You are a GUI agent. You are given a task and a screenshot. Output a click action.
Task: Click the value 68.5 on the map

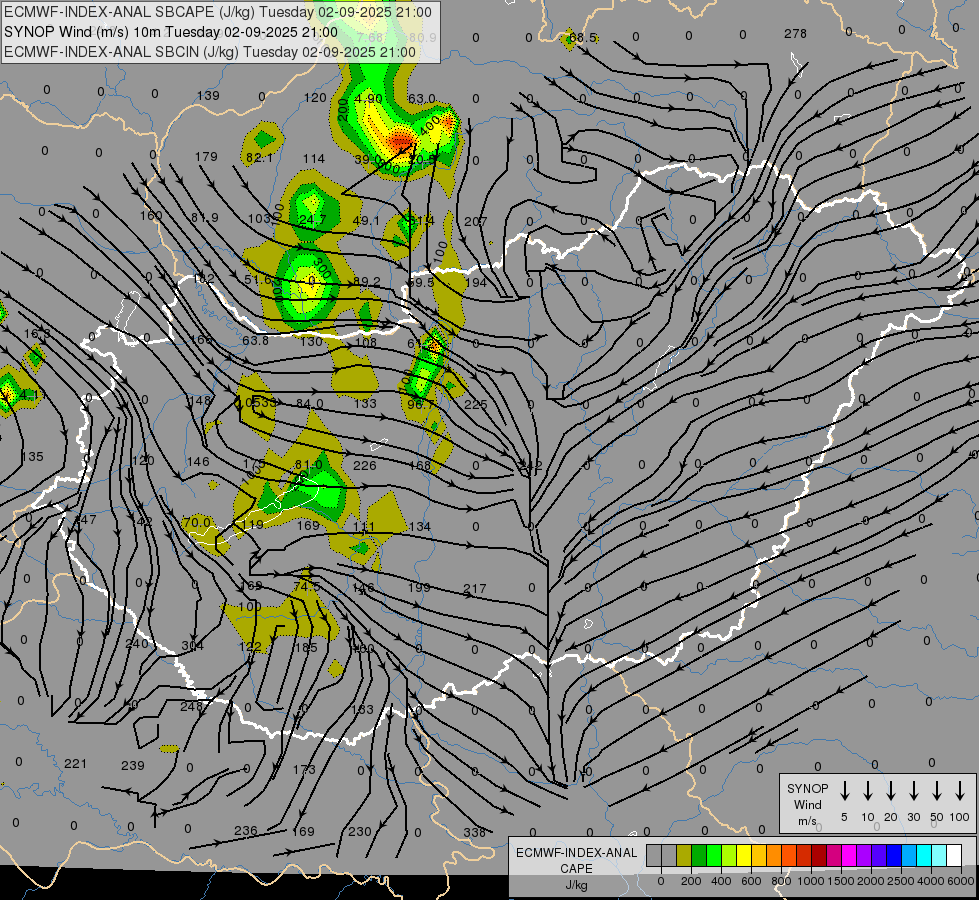coord(583,38)
